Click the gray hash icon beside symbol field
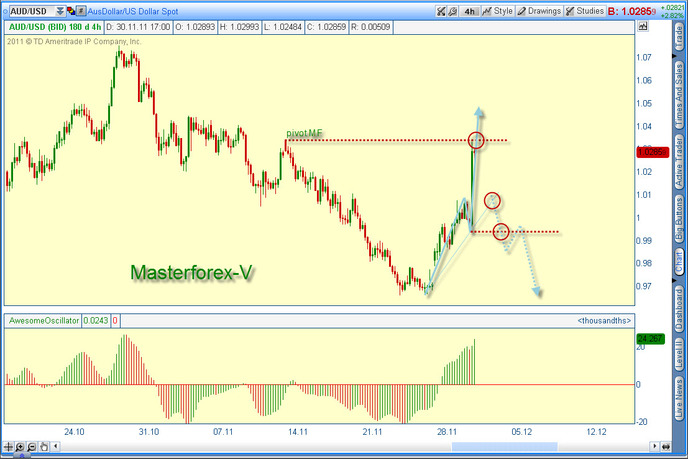This screenshot has height=459, width=688. (x=81, y=11)
